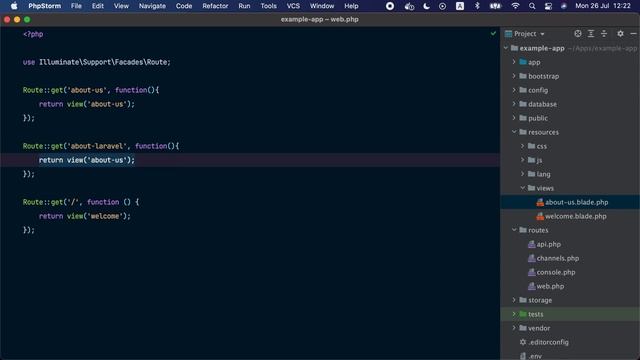Click 'about-laravel' string in route code
Viewport: 640px width, 360px height.
(x=97, y=146)
